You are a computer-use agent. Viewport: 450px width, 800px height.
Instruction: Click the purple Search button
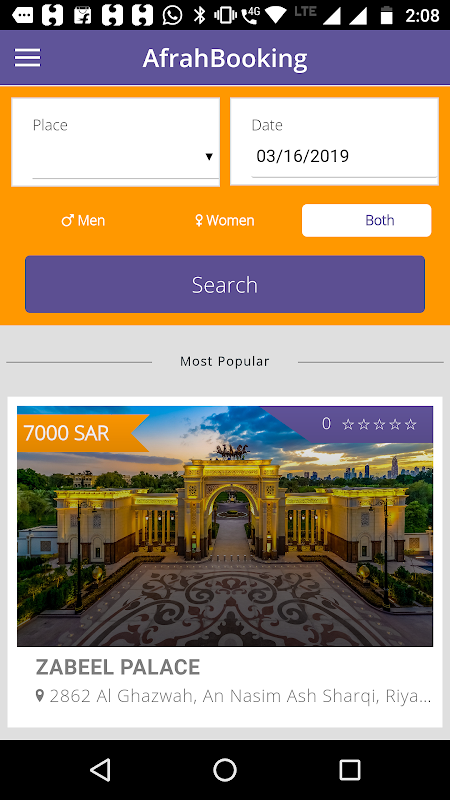[x=225, y=284]
